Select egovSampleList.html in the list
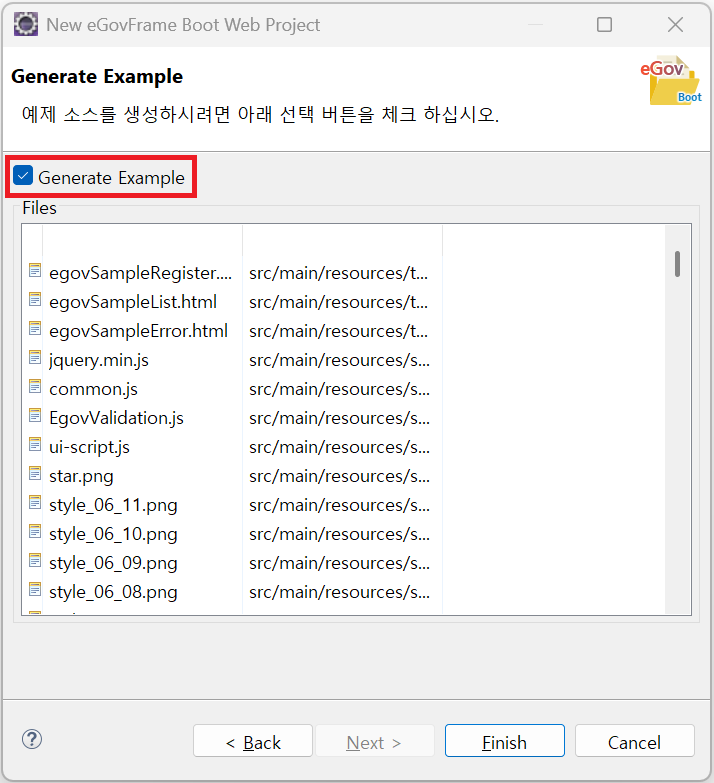714x783 pixels. pos(133,302)
